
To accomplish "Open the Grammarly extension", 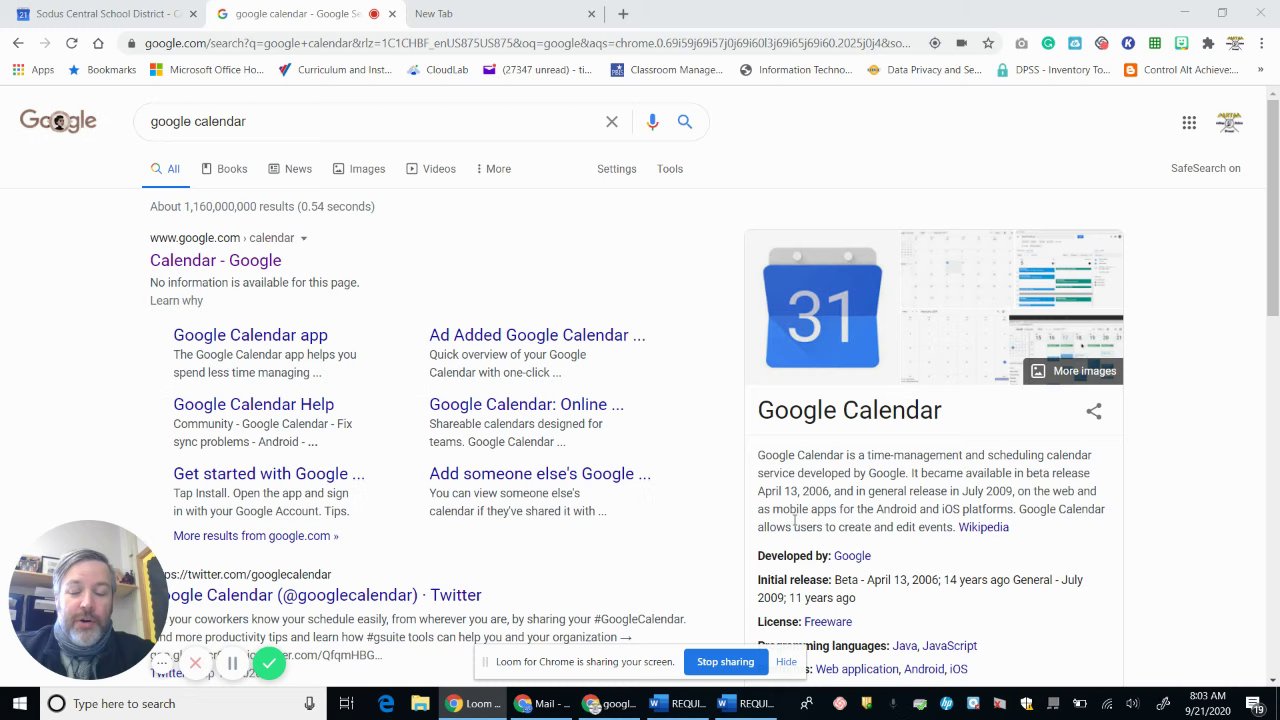I will (x=1048, y=43).
